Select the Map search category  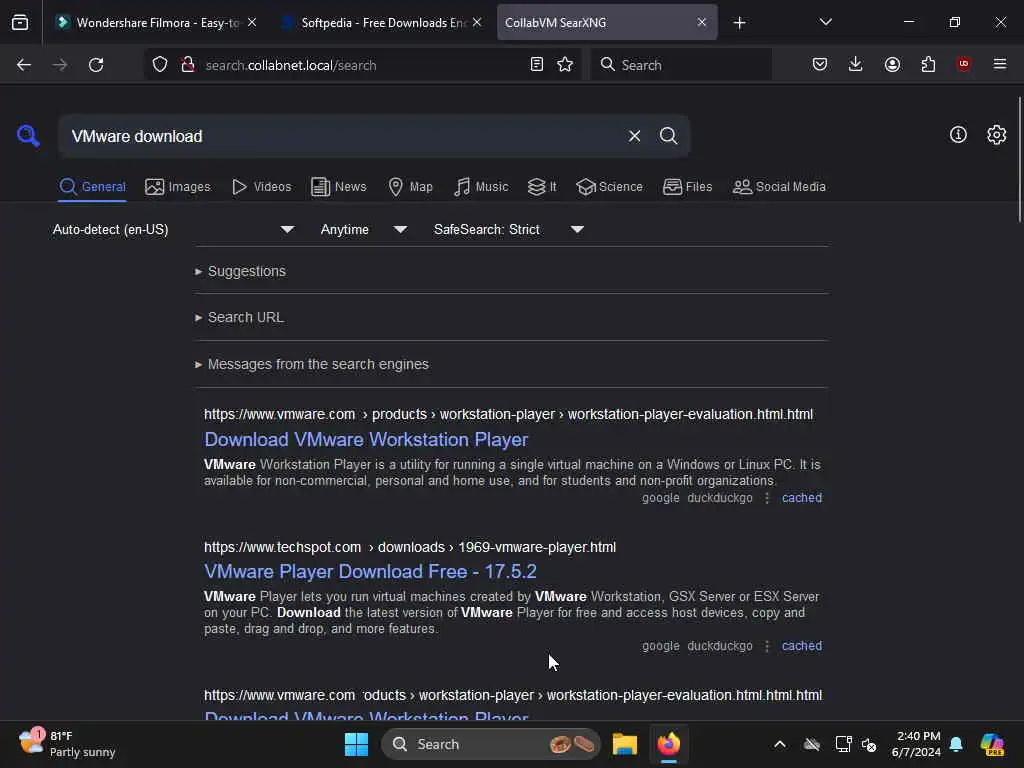[410, 187]
